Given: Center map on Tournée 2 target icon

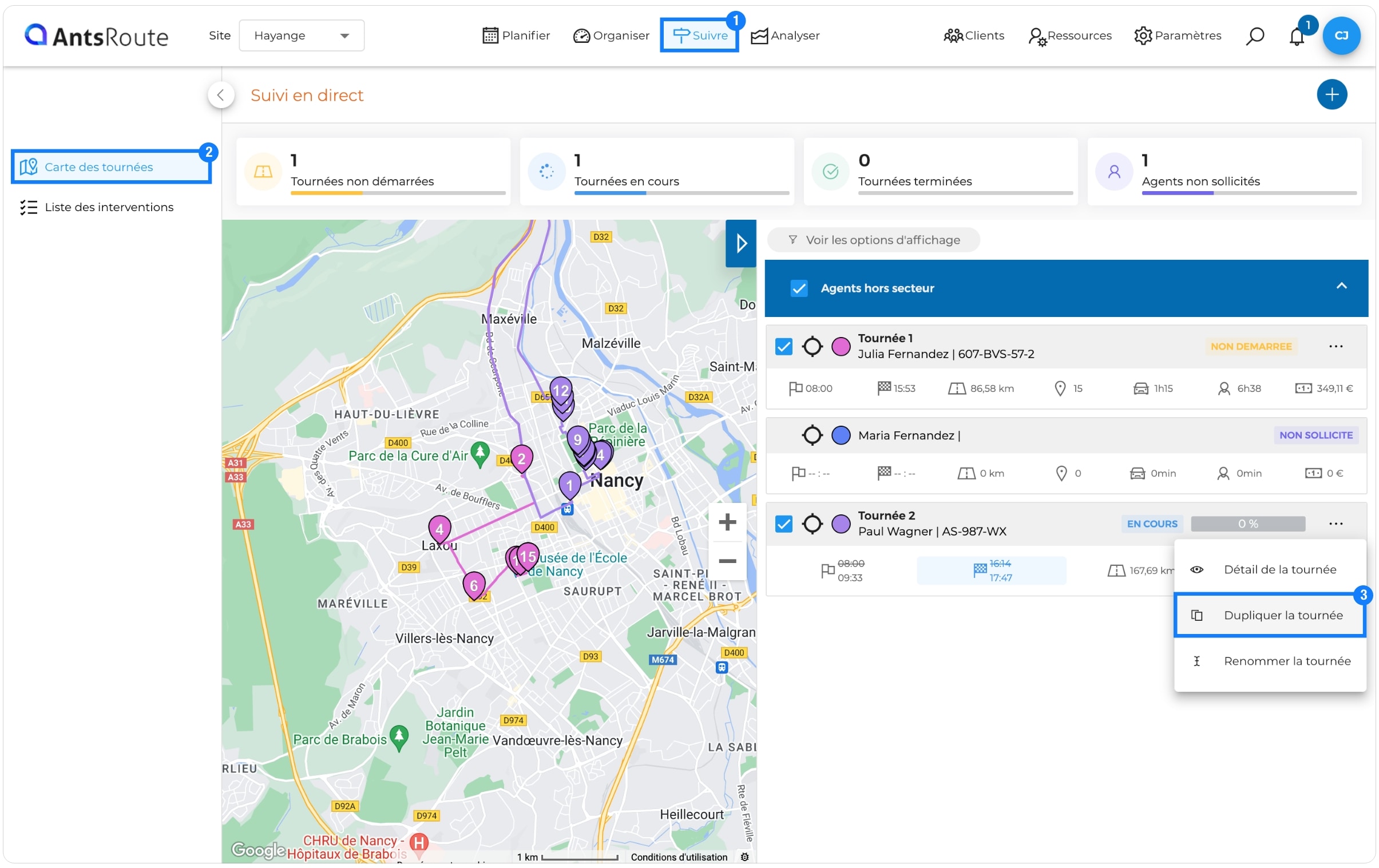Looking at the screenshot, I should [812, 524].
